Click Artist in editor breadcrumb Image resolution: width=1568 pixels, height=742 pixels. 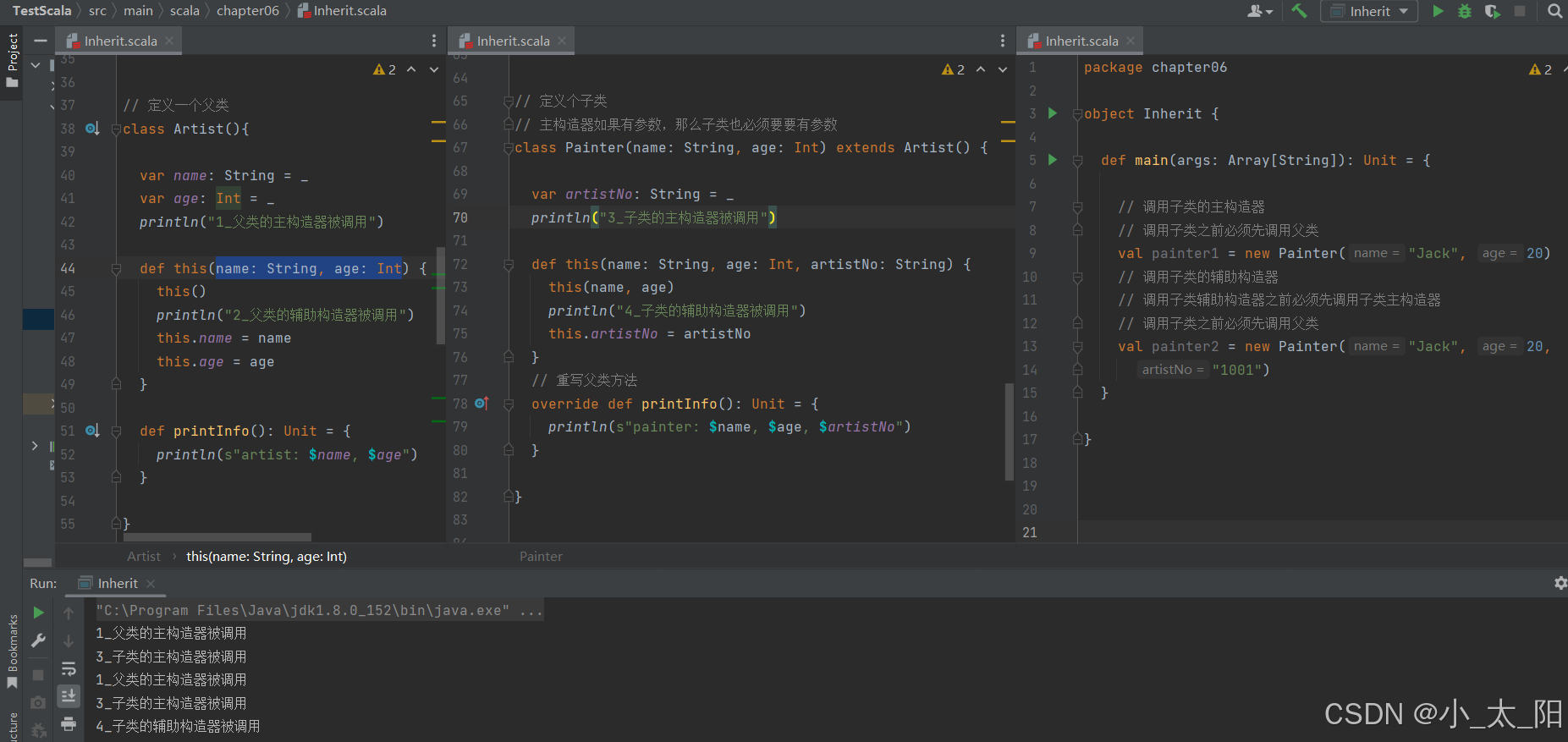[x=143, y=556]
